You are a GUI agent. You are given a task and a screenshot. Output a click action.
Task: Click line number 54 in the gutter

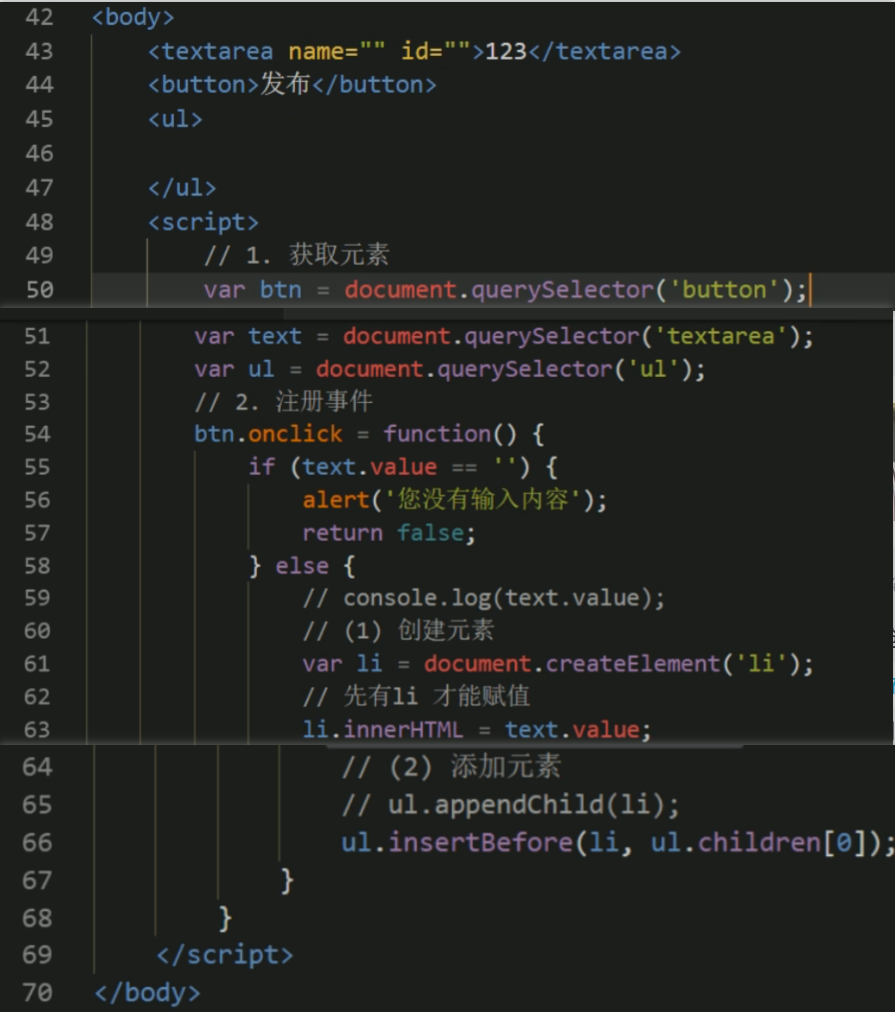pos(37,434)
